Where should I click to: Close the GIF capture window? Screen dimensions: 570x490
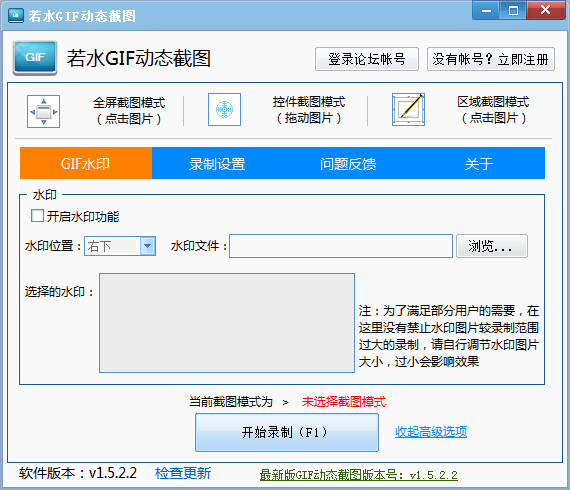[545, 10]
